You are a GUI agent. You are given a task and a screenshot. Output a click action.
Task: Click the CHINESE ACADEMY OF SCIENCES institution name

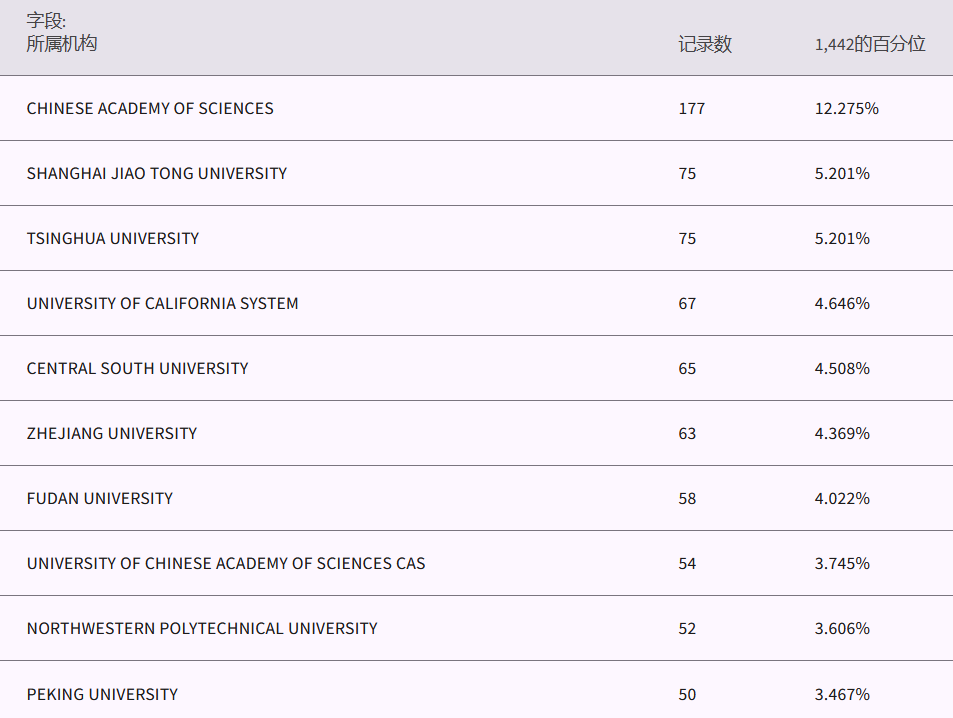(x=150, y=108)
